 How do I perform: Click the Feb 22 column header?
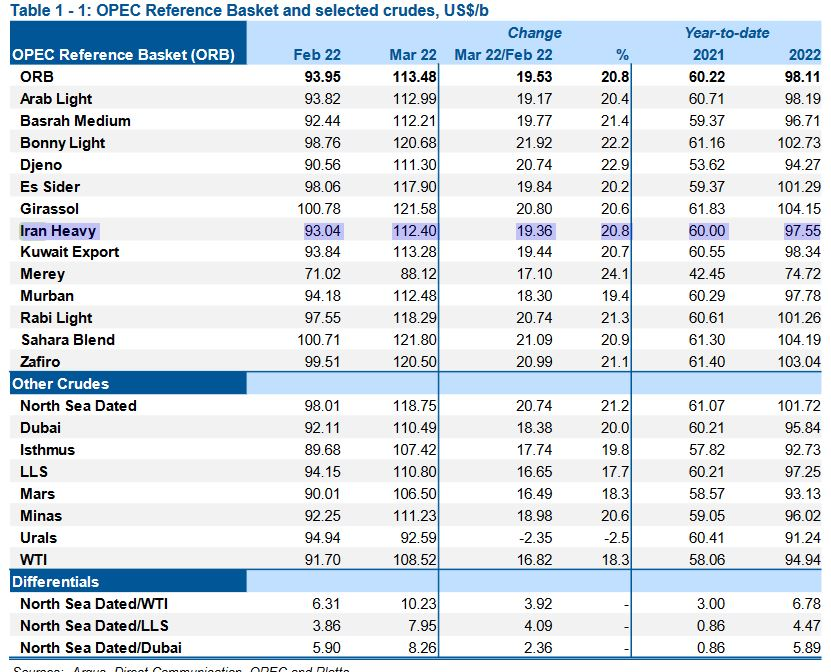tap(314, 55)
